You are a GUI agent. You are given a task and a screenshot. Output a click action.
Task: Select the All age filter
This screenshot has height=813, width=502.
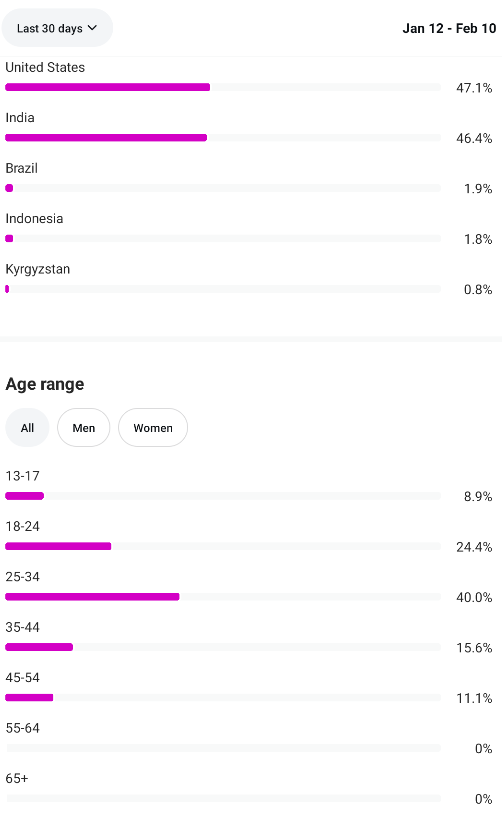coord(27,428)
